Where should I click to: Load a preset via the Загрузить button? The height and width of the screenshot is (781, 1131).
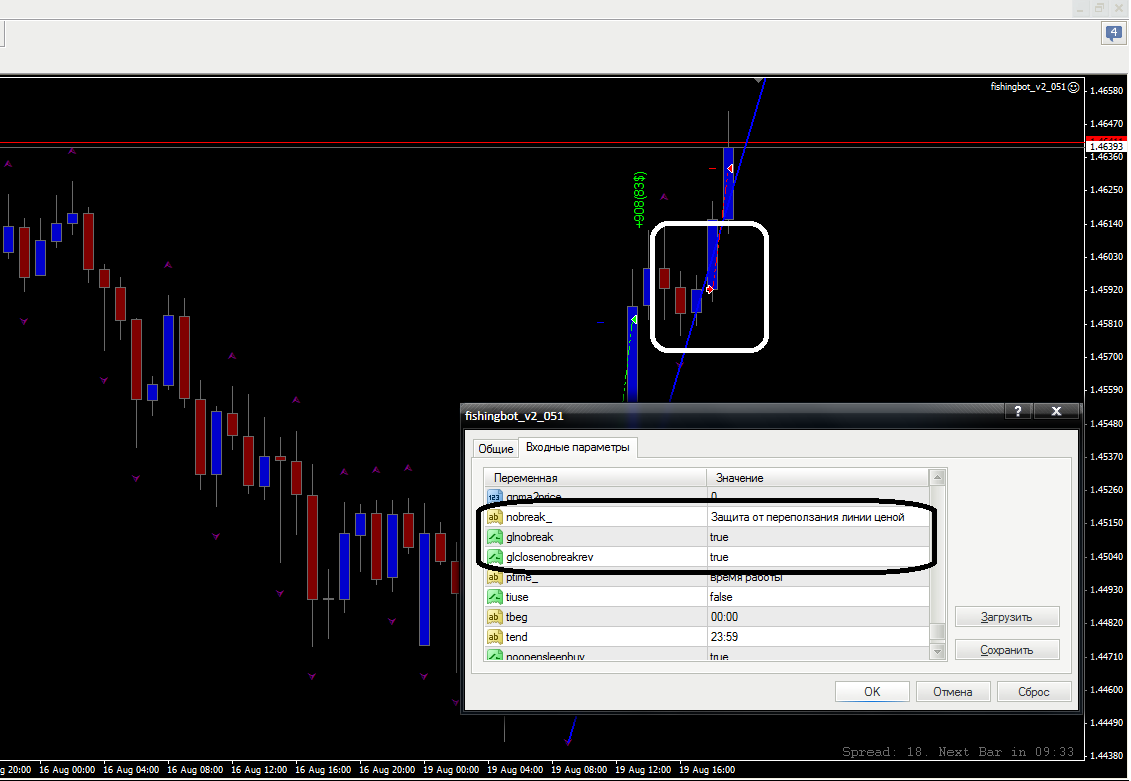tap(1007, 617)
